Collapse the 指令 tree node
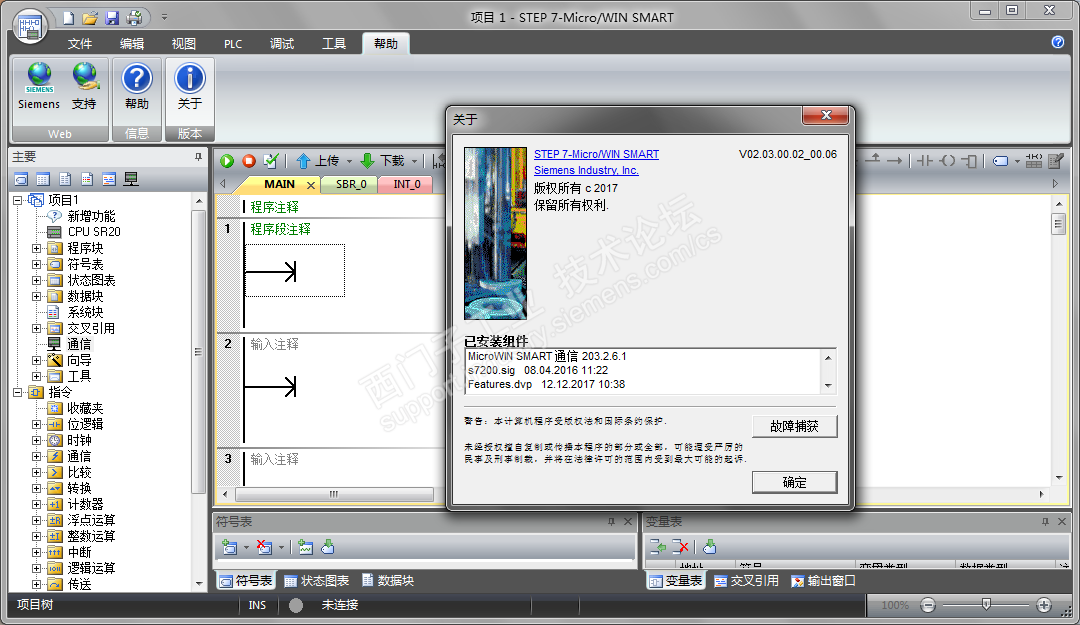This screenshot has width=1080, height=625. point(17,392)
